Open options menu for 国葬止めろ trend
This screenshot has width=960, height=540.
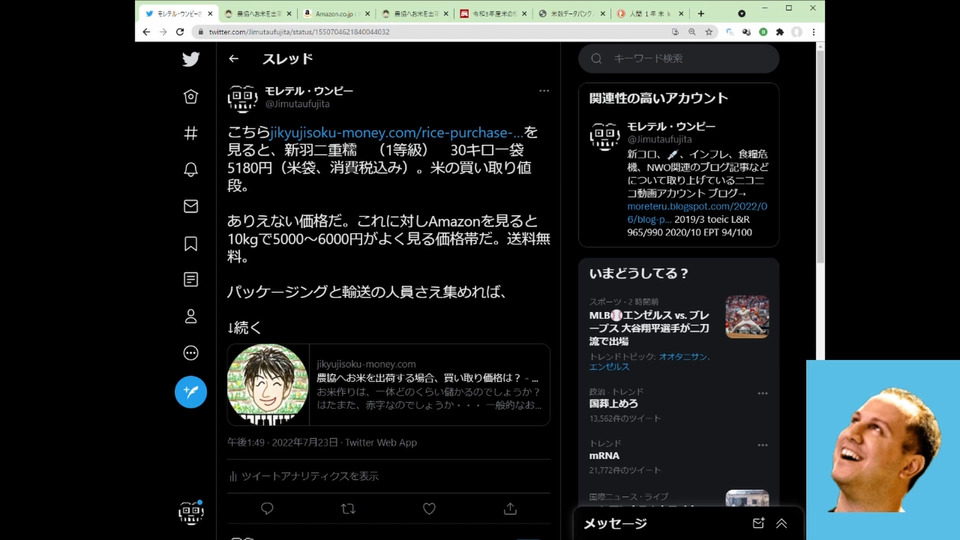click(762, 393)
